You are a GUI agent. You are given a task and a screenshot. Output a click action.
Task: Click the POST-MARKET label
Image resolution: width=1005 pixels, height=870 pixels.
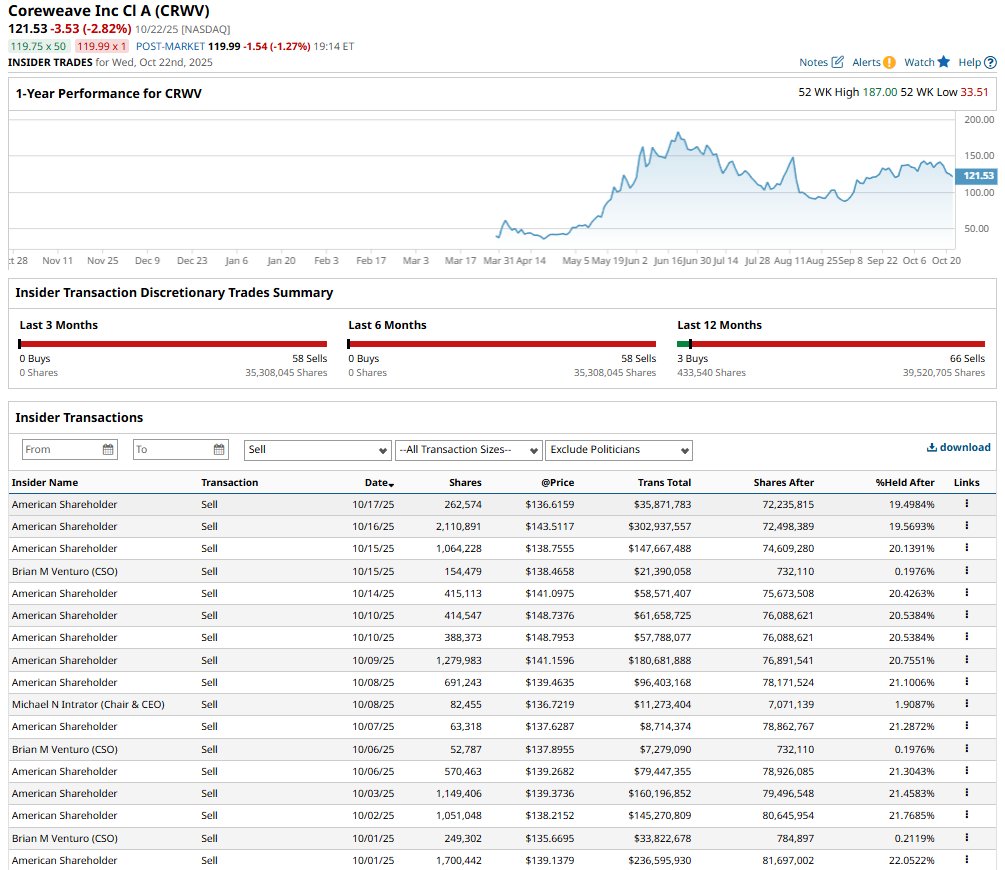(170, 46)
